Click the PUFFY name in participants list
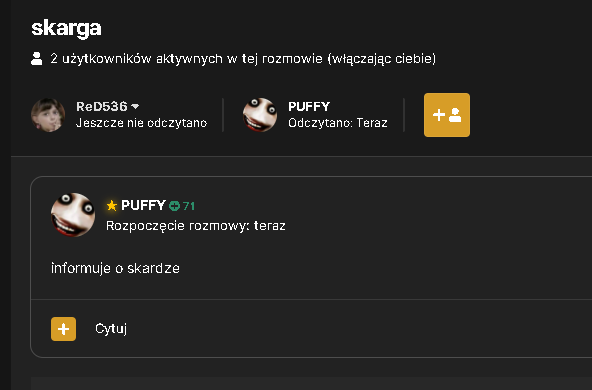 309,106
